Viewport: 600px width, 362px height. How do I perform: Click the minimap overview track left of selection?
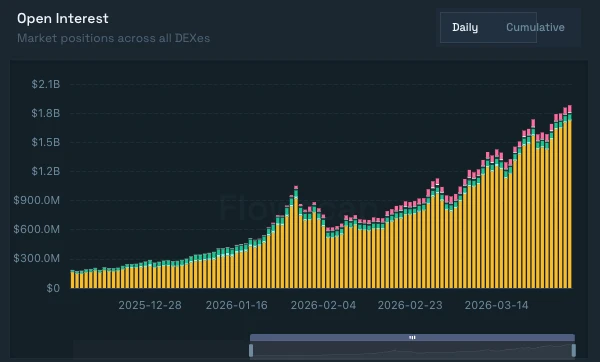click(x=161, y=349)
